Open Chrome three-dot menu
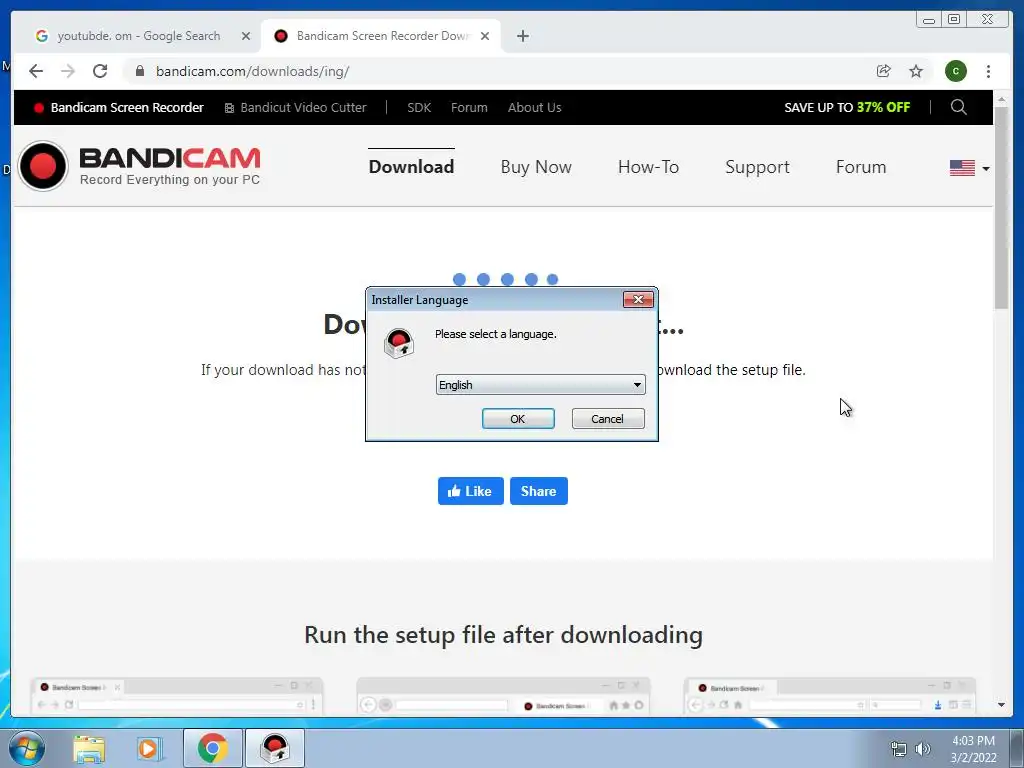This screenshot has width=1024, height=768. [x=988, y=71]
